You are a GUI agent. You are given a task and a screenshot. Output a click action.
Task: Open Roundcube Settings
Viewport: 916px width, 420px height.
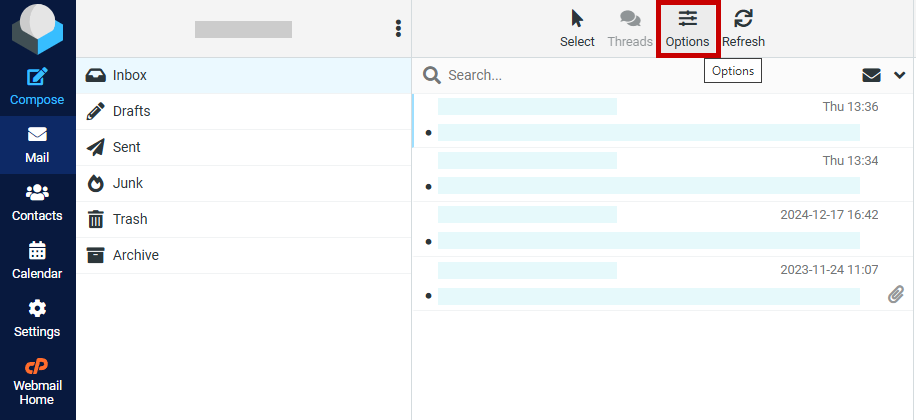coord(37,318)
